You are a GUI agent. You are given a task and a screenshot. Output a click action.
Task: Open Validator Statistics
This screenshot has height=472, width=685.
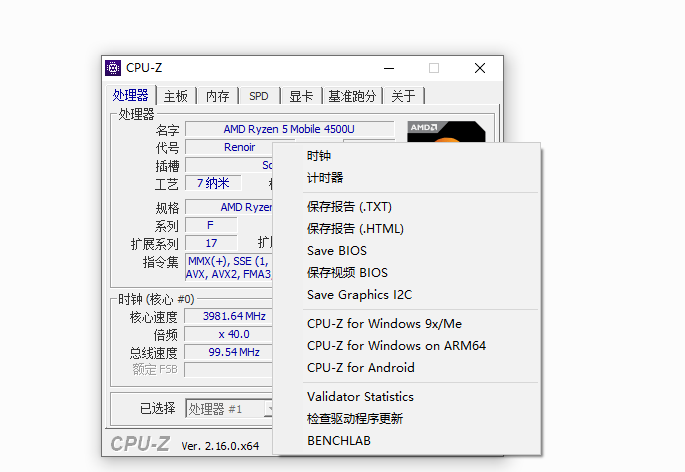click(407, 396)
